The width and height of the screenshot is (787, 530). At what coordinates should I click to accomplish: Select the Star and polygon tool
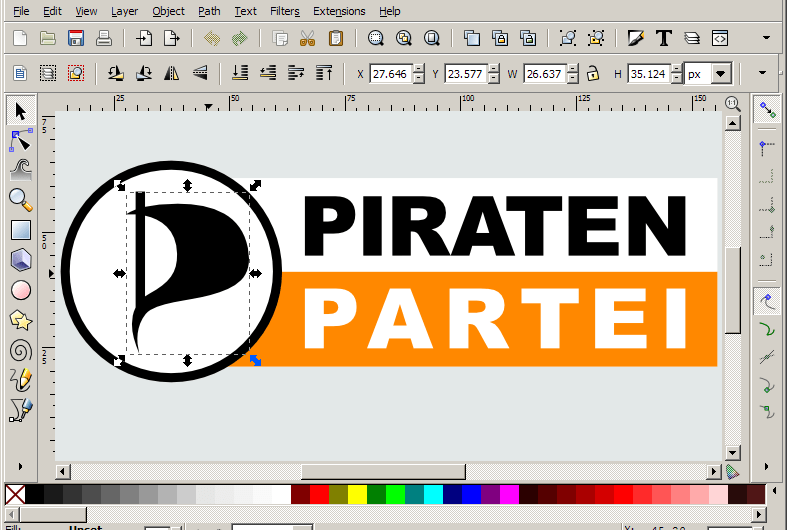coord(20,320)
